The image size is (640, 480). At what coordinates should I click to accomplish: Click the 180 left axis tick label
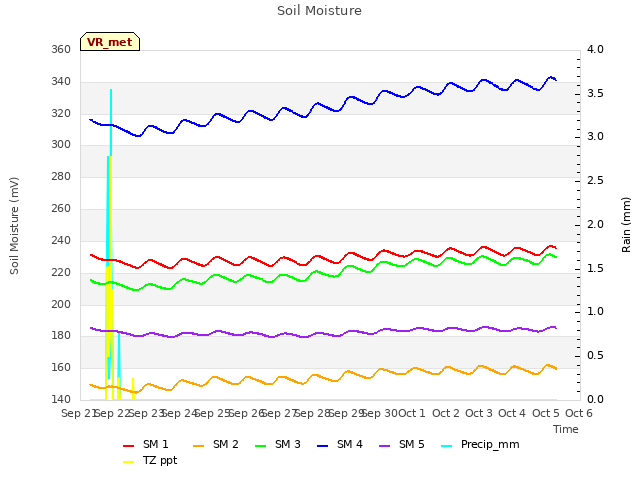click(x=61, y=336)
